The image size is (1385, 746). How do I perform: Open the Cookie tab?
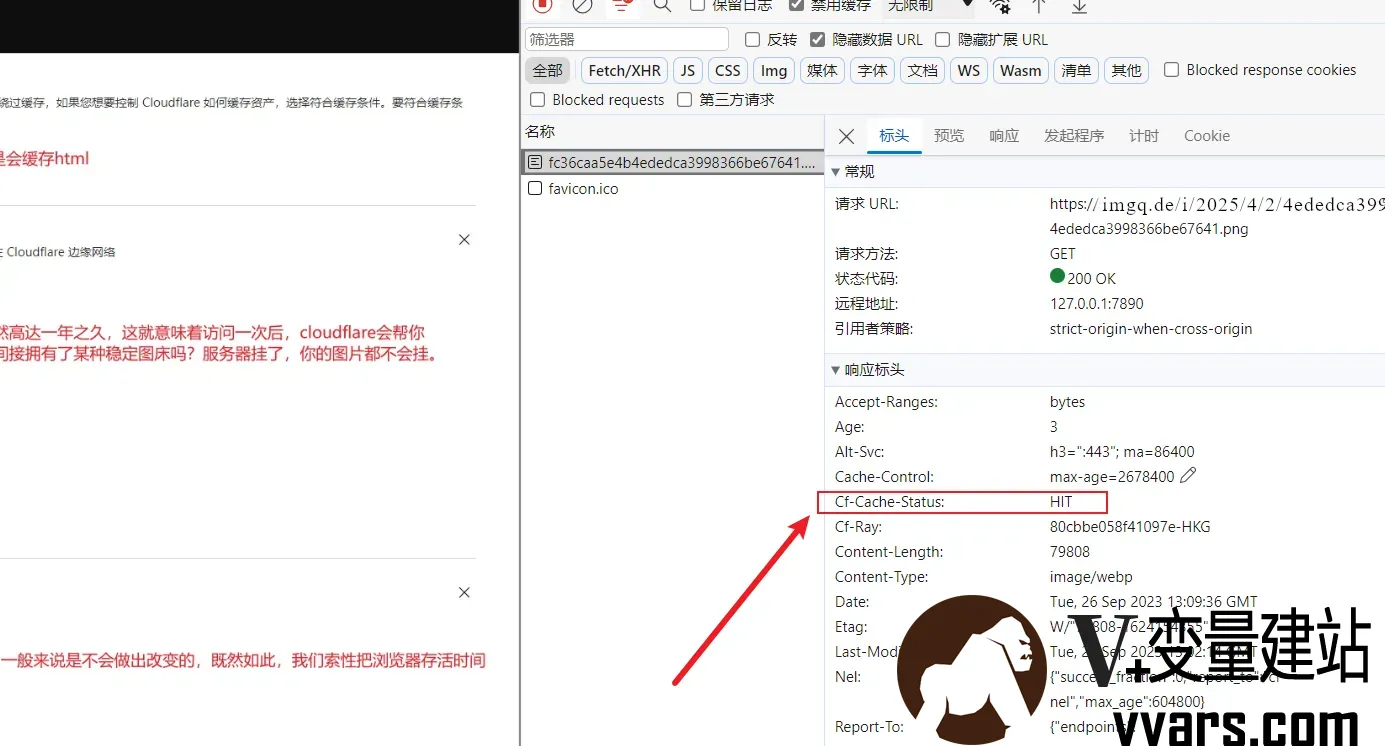coord(1207,136)
